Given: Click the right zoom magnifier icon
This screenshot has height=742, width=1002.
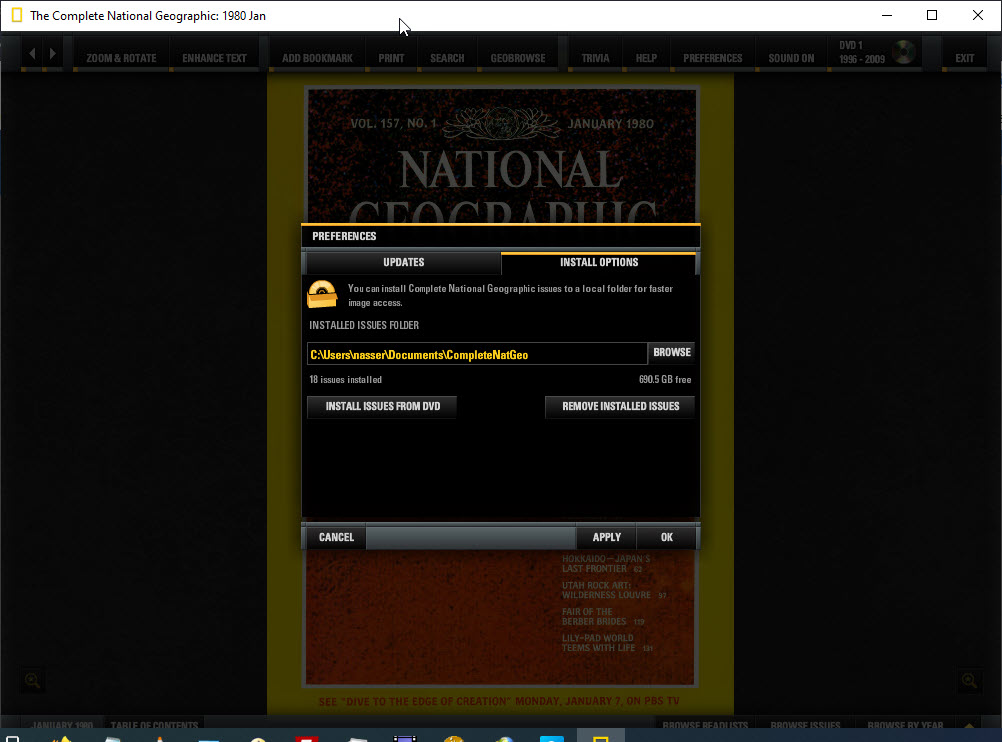Looking at the screenshot, I should [x=969, y=681].
